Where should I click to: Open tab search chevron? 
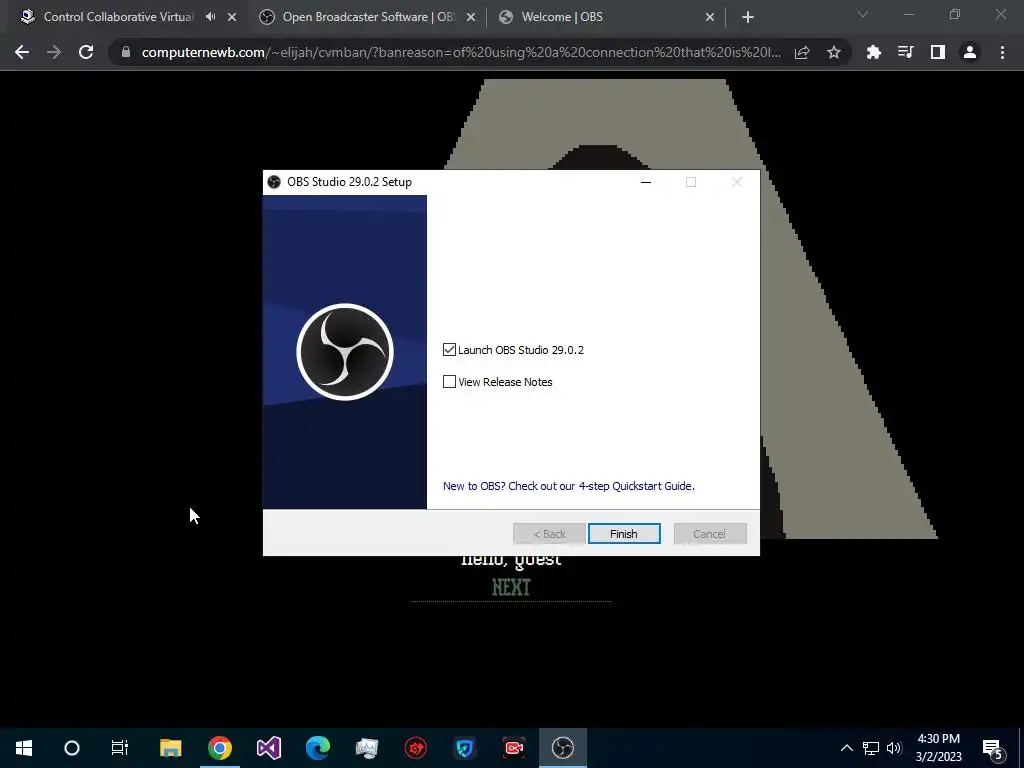863,14
